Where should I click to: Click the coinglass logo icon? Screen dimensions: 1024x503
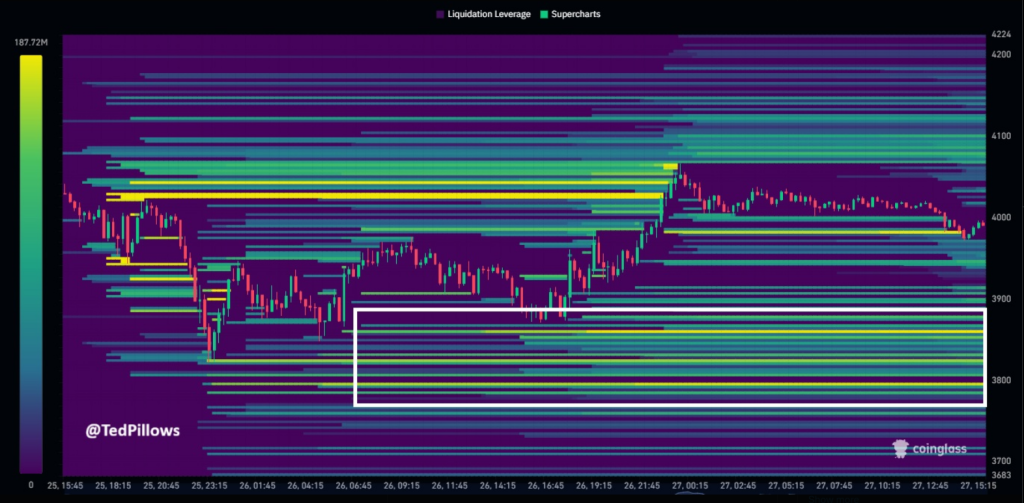[902, 449]
